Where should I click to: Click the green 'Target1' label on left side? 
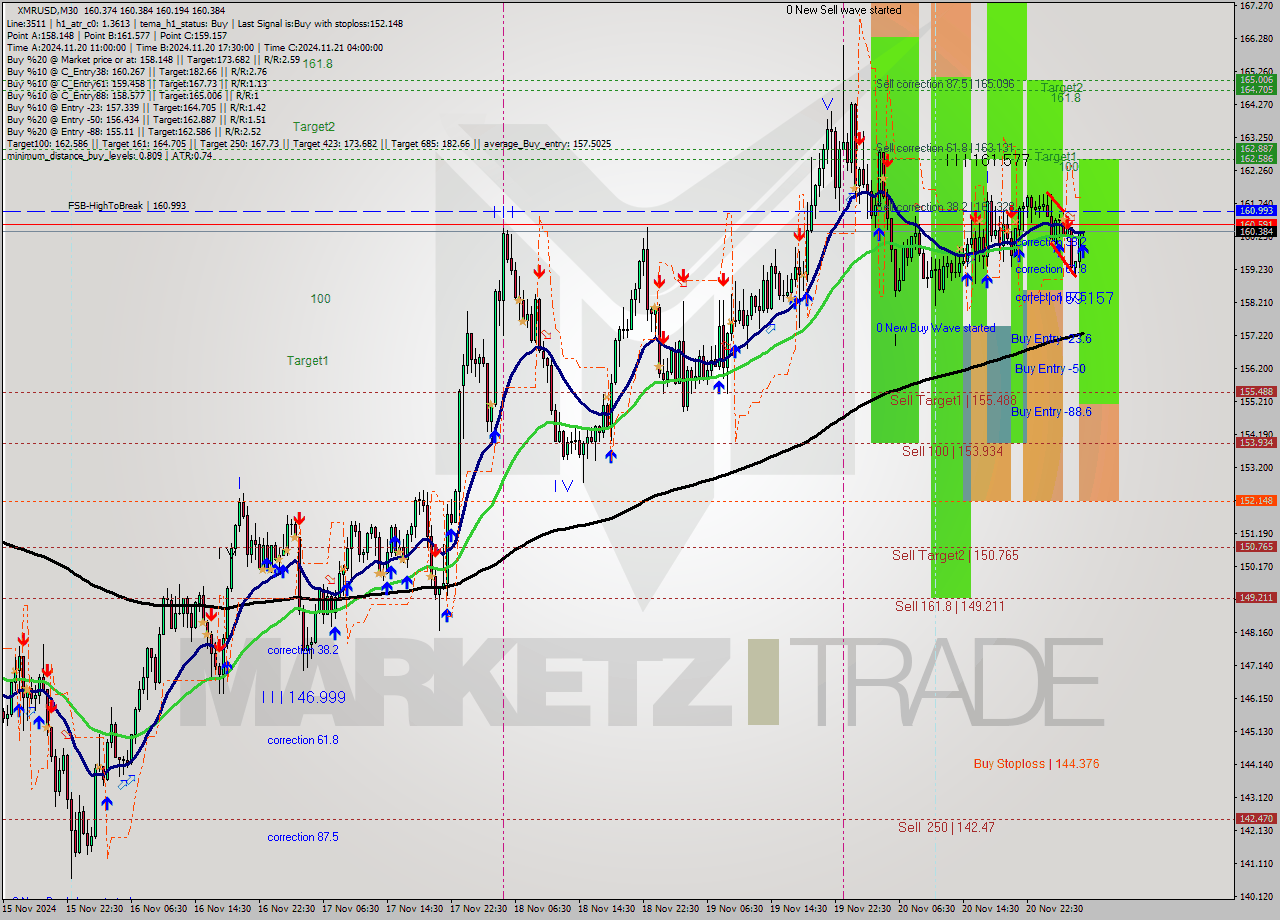tap(308, 361)
